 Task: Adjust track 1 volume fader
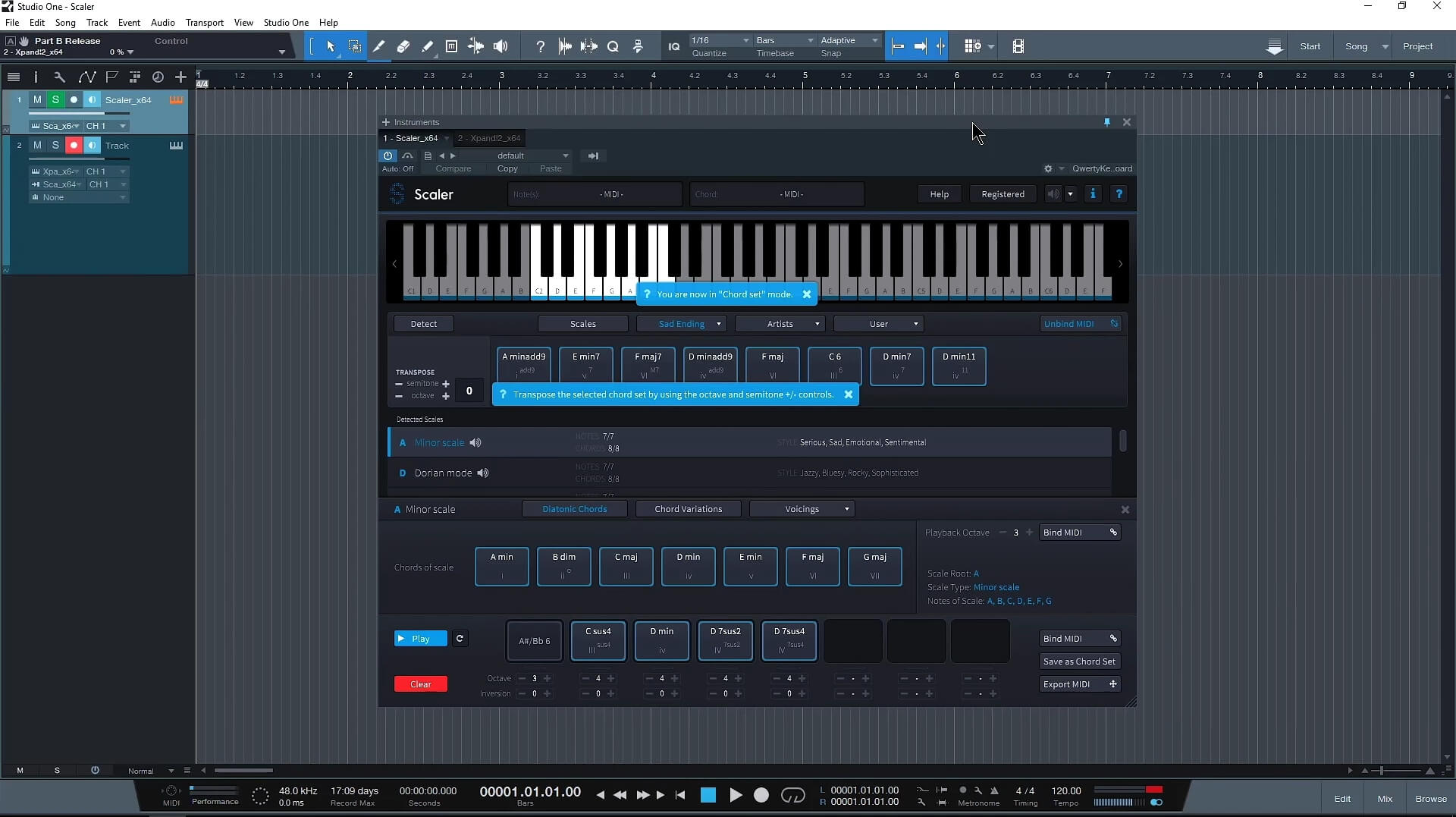[x=80, y=113]
